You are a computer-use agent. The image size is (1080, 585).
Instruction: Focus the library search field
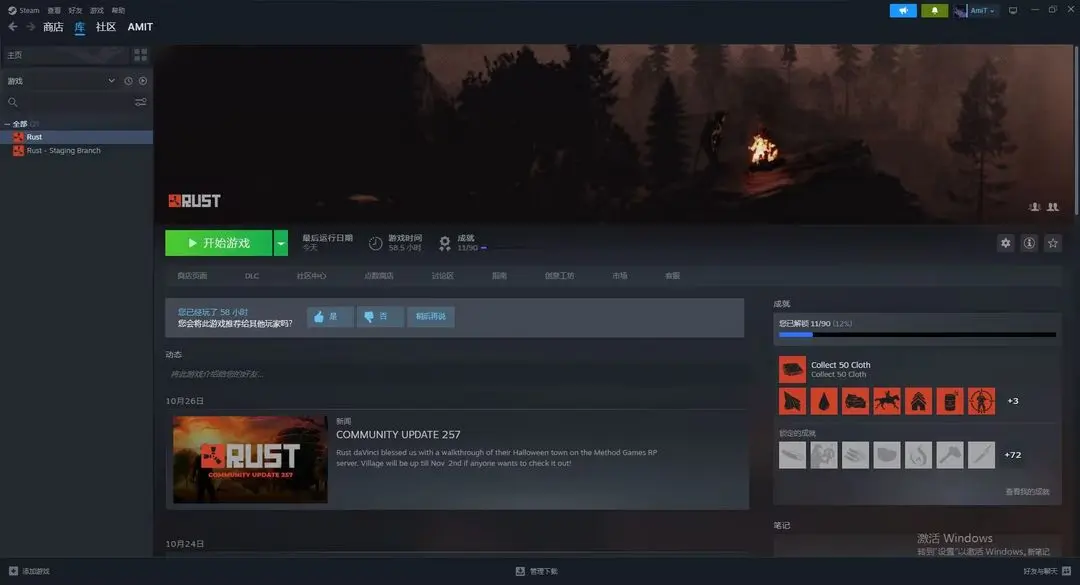point(69,102)
